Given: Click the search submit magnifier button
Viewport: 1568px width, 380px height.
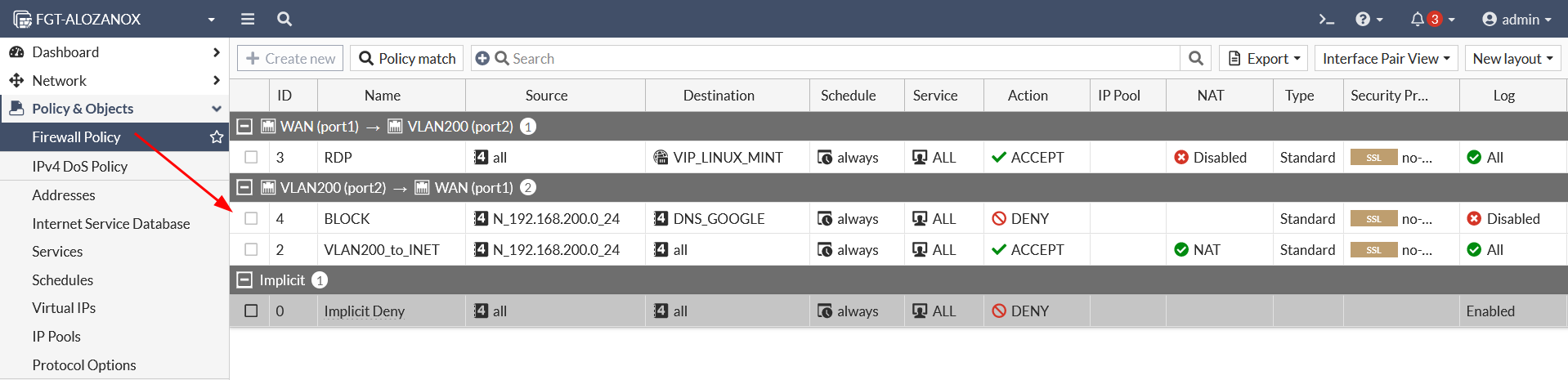Looking at the screenshot, I should pos(1195,58).
